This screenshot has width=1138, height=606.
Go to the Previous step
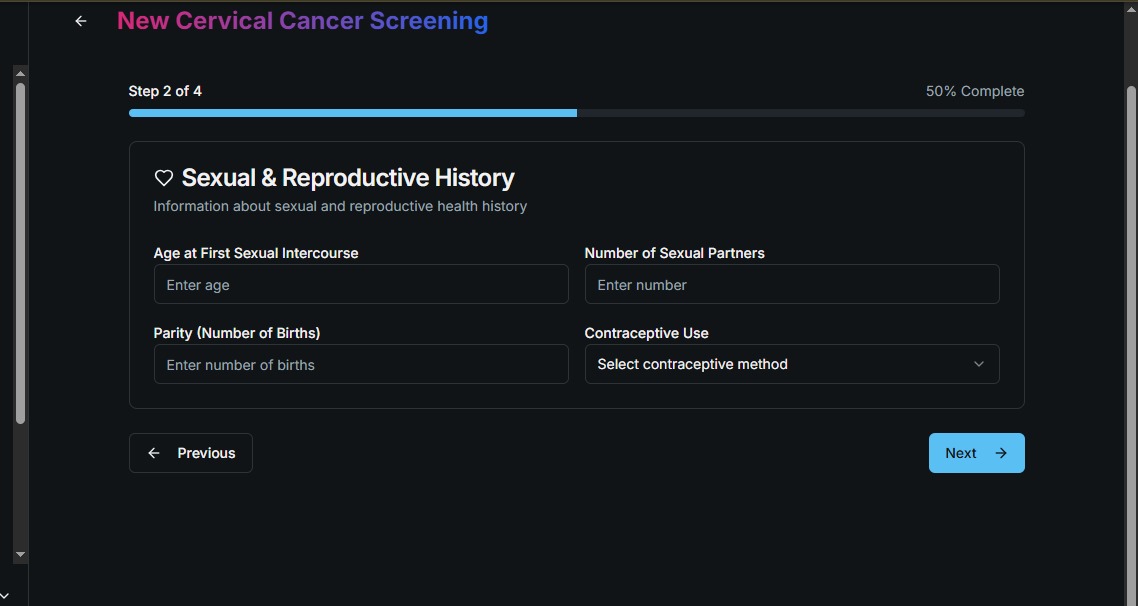[x=191, y=453]
